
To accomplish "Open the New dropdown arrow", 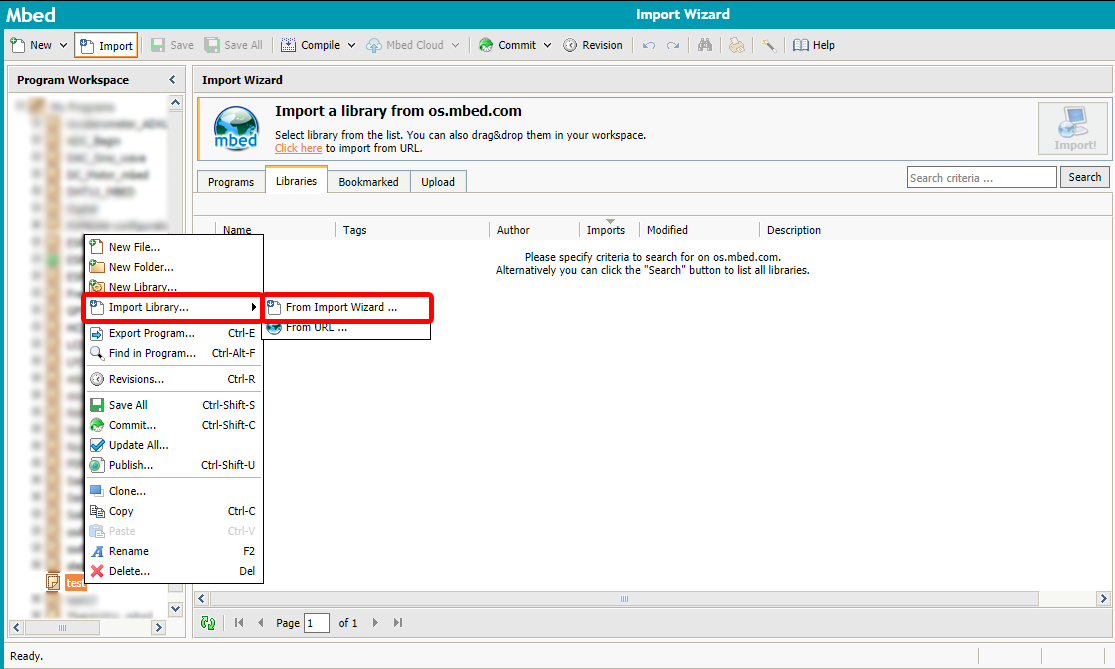I will 63,45.
